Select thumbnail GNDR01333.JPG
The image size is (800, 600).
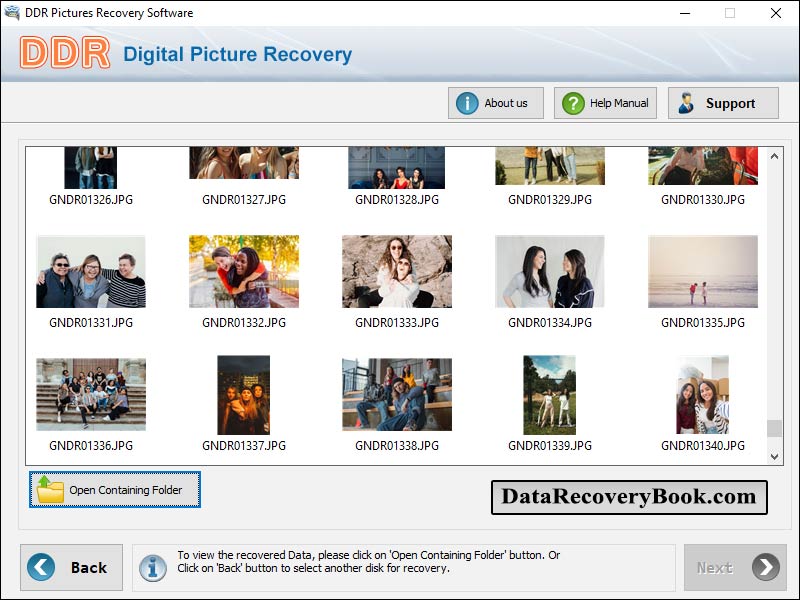pos(396,270)
